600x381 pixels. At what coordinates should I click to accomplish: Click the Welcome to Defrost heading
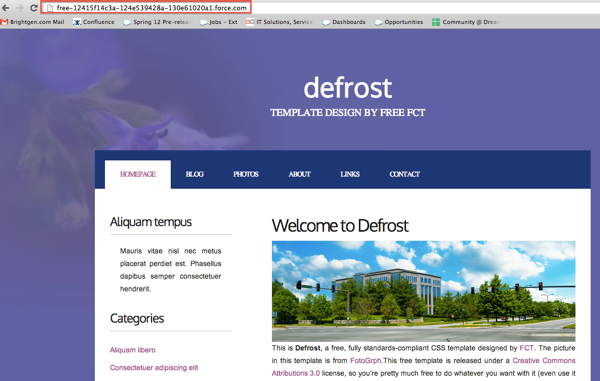(x=340, y=226)
